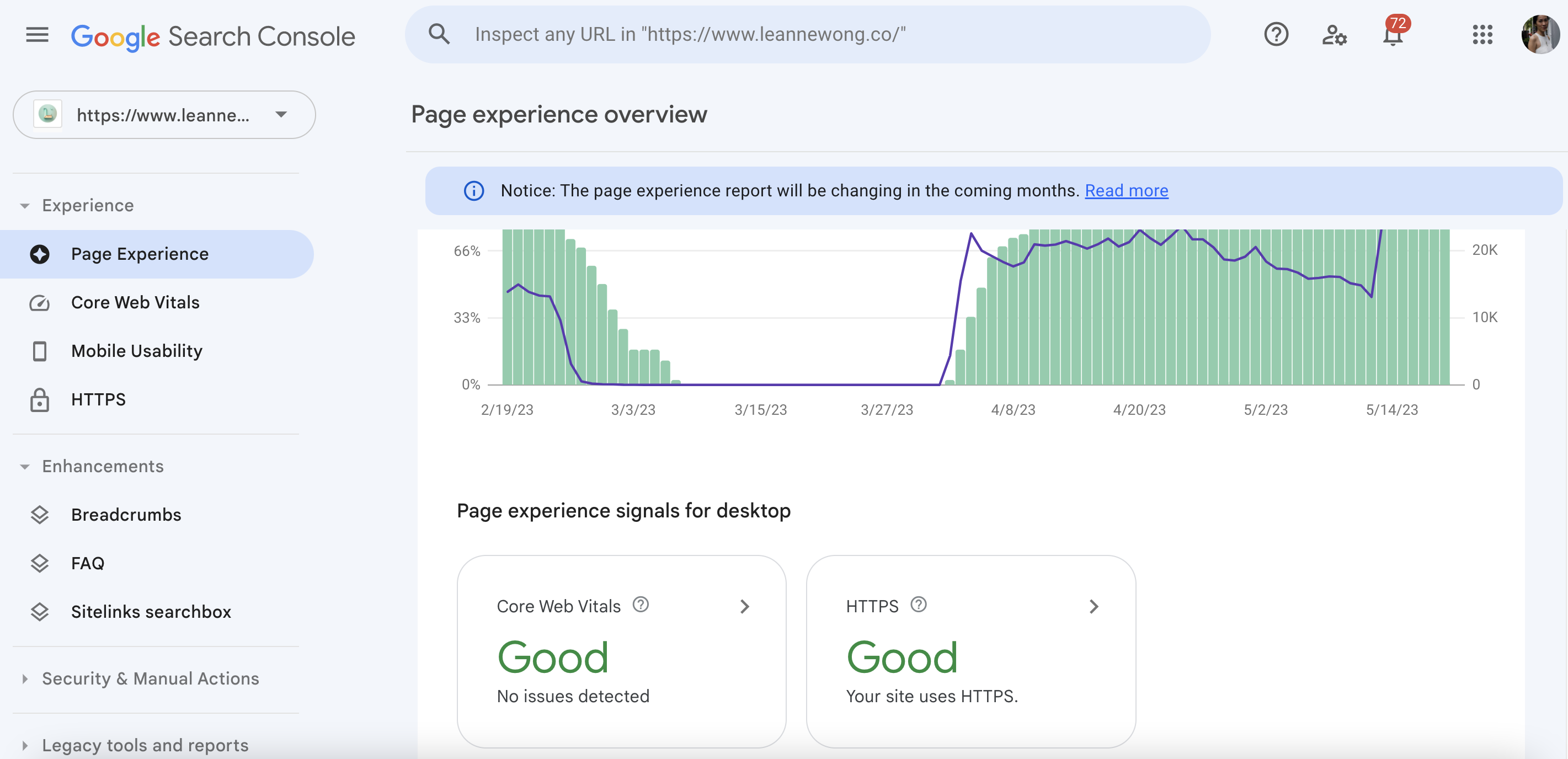Open the HTTPS report in sidebar
The image size is (1568, 759).
[x=157, y=399]
